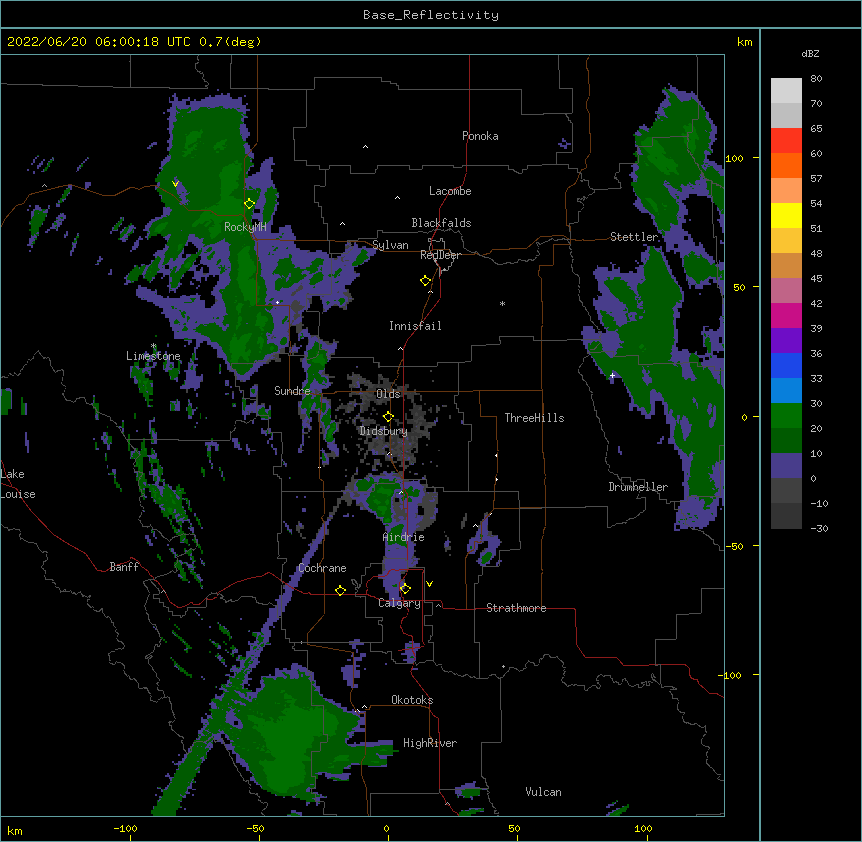
Task: Click the yellow V marker east of Calgary
Action: pyautogui.click(x=429, y=584)
